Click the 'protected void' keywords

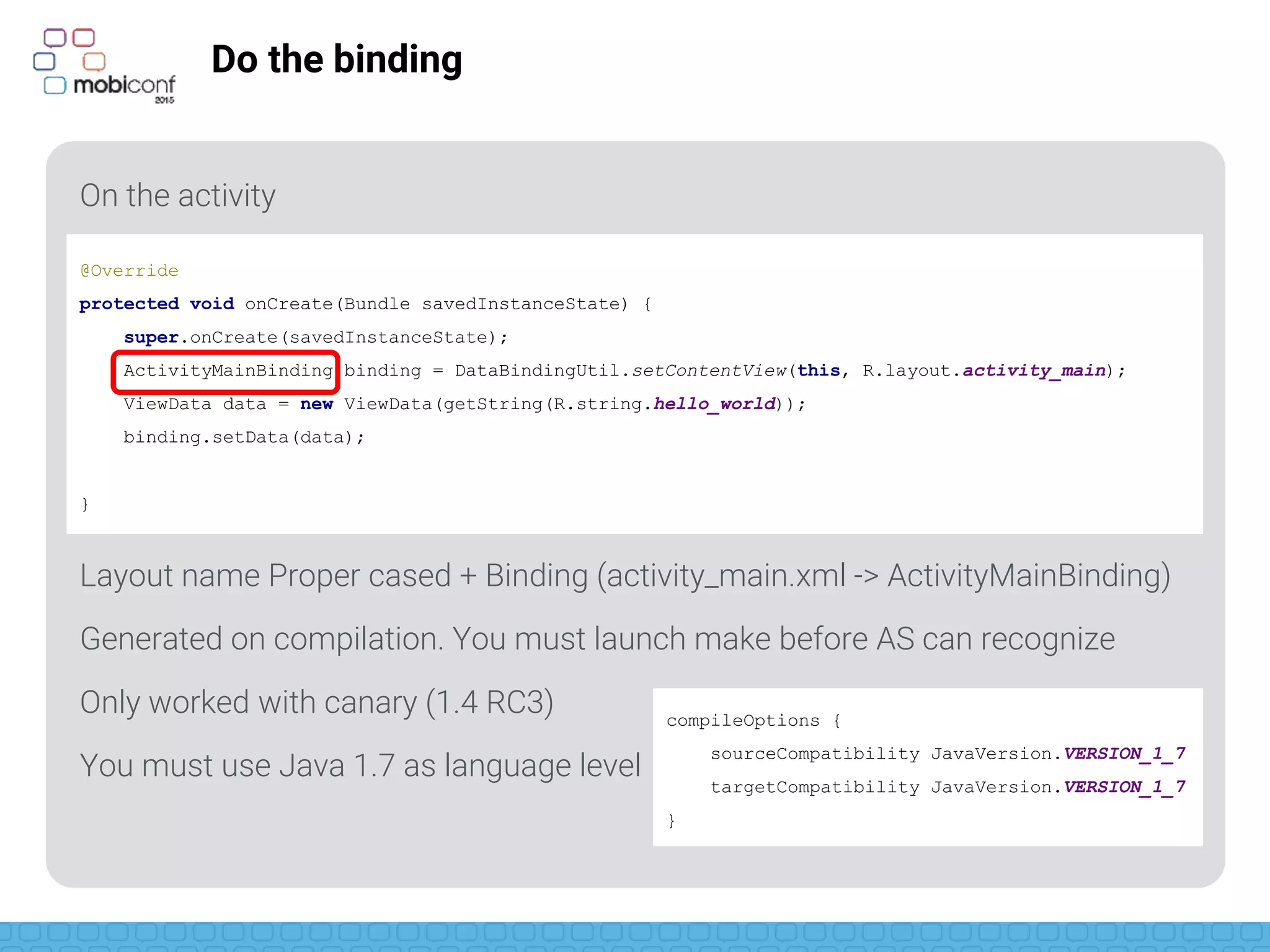[x=156, y=304]
